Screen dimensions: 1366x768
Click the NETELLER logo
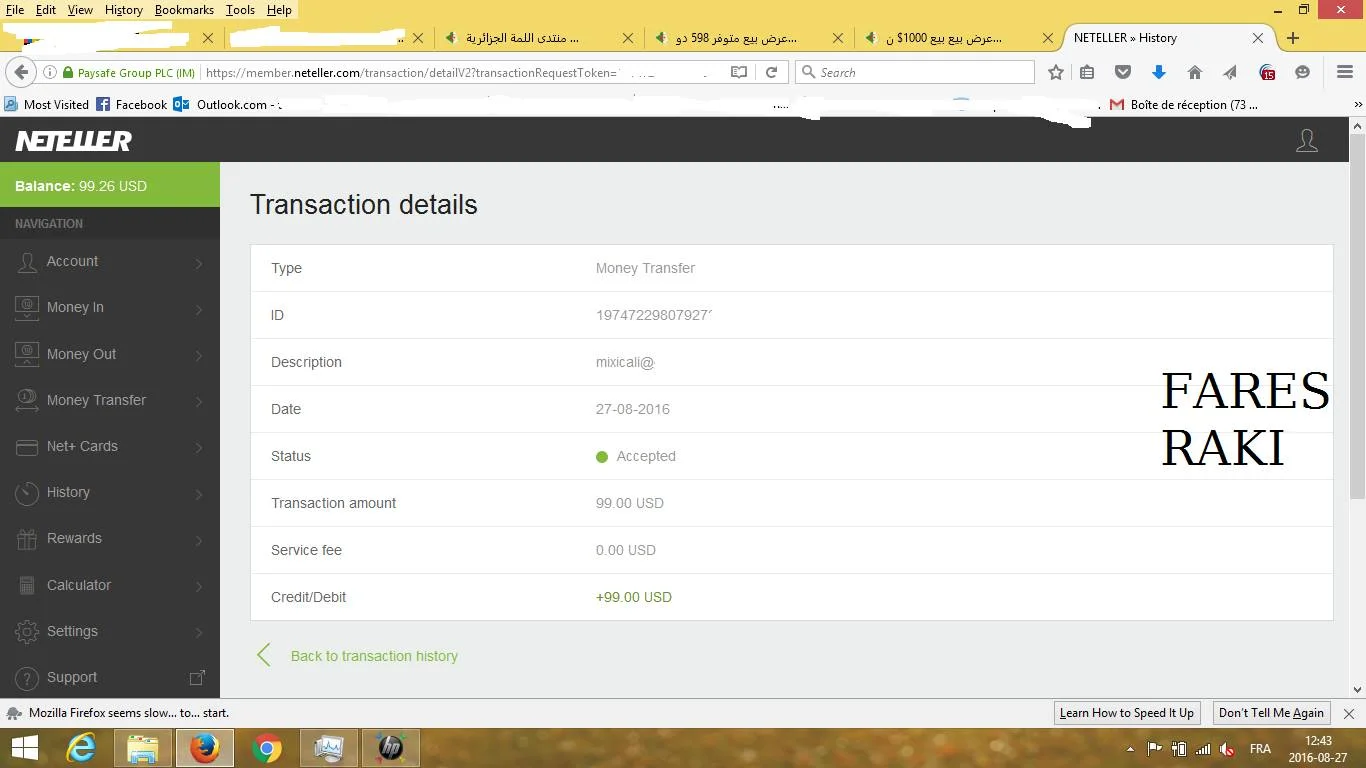[73, 141]
